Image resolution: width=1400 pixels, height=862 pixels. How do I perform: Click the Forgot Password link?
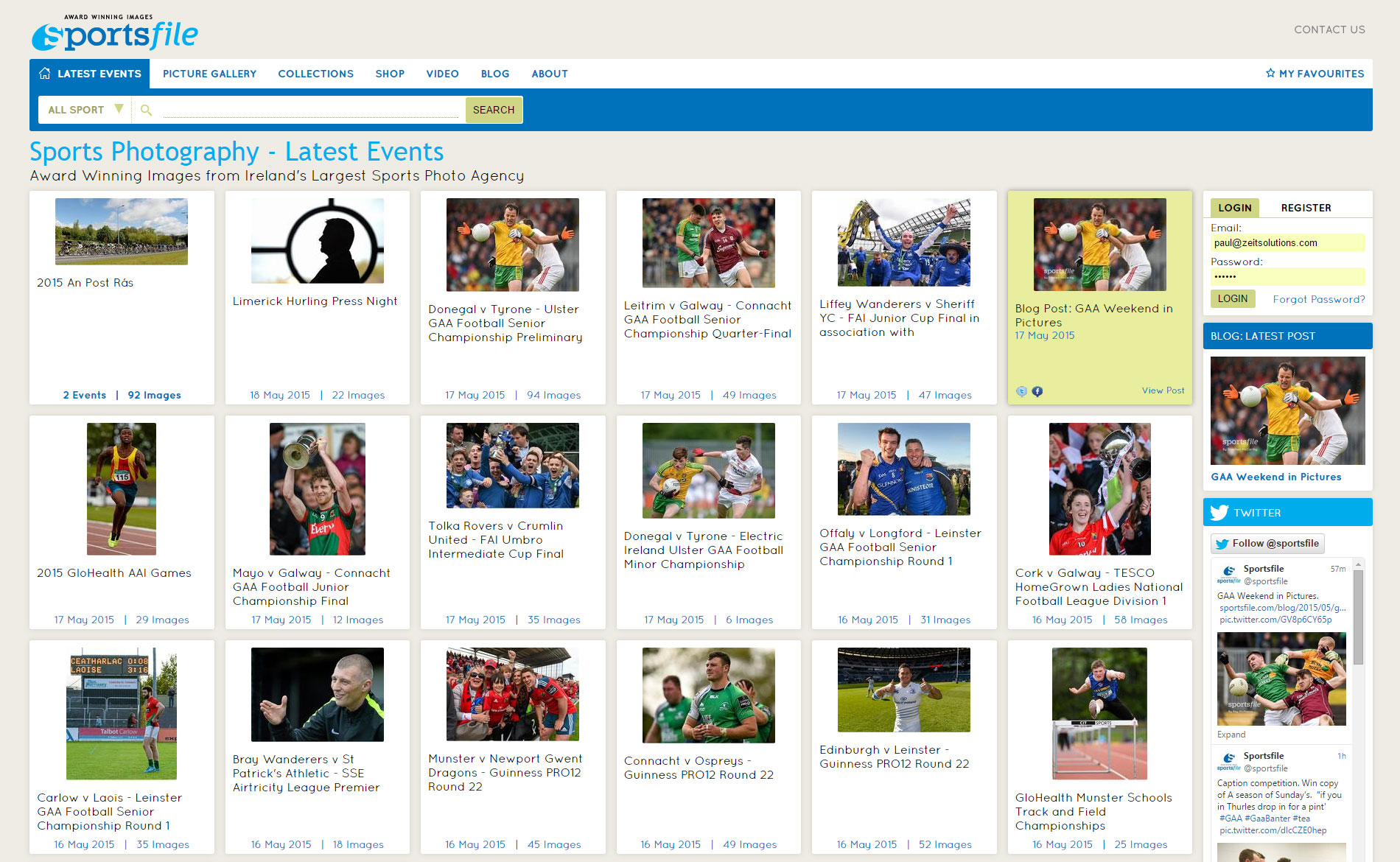click(x=1318, y=299)
